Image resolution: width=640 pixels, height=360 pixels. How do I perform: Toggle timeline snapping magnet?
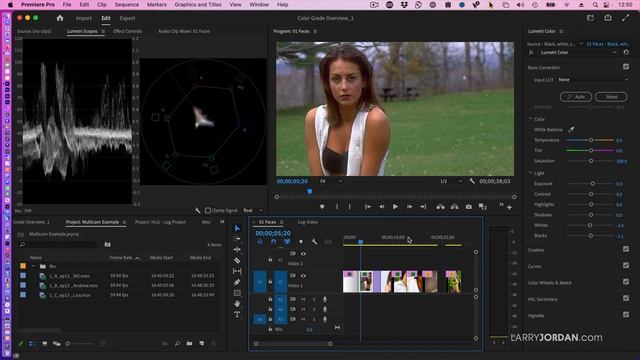coord(273,242)
